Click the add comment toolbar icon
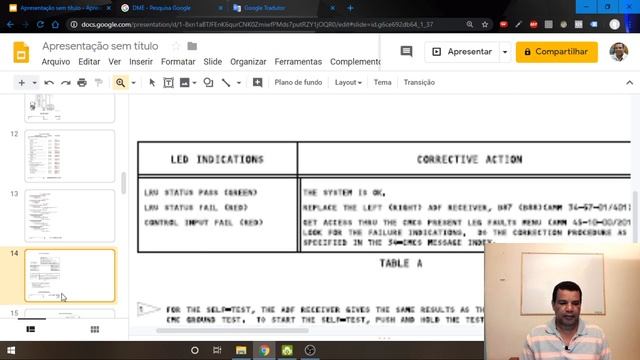This screenshot has height=360, width=640. click(x=258, y=83)
